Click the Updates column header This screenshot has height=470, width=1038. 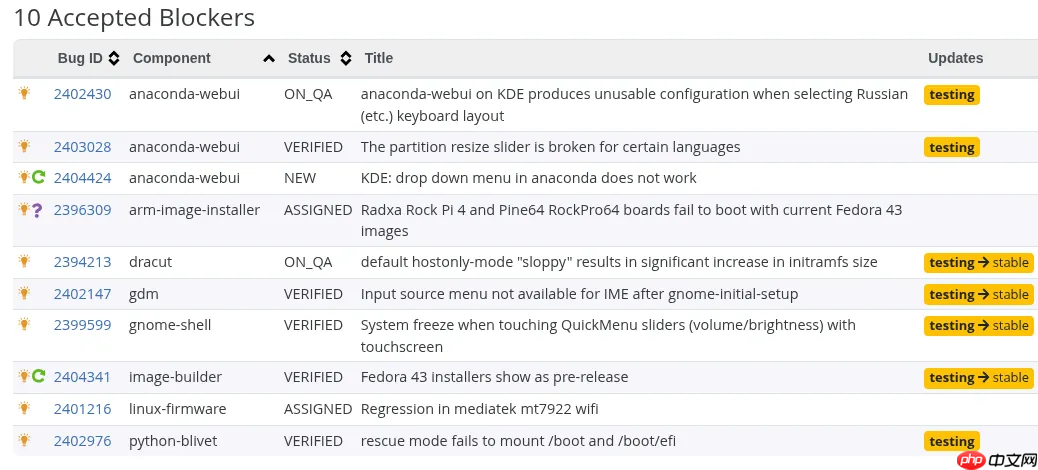(x=955, y=58)
